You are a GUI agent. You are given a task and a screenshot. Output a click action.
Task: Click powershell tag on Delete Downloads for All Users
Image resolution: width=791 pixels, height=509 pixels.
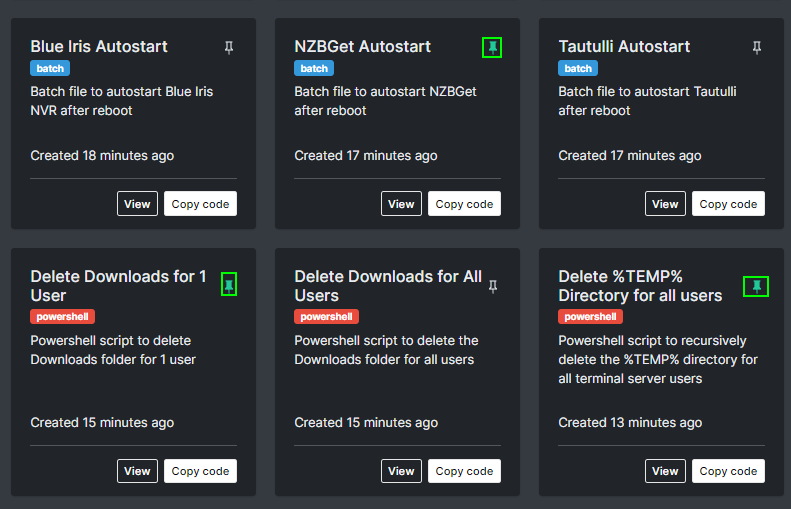[x=326, y=317]
